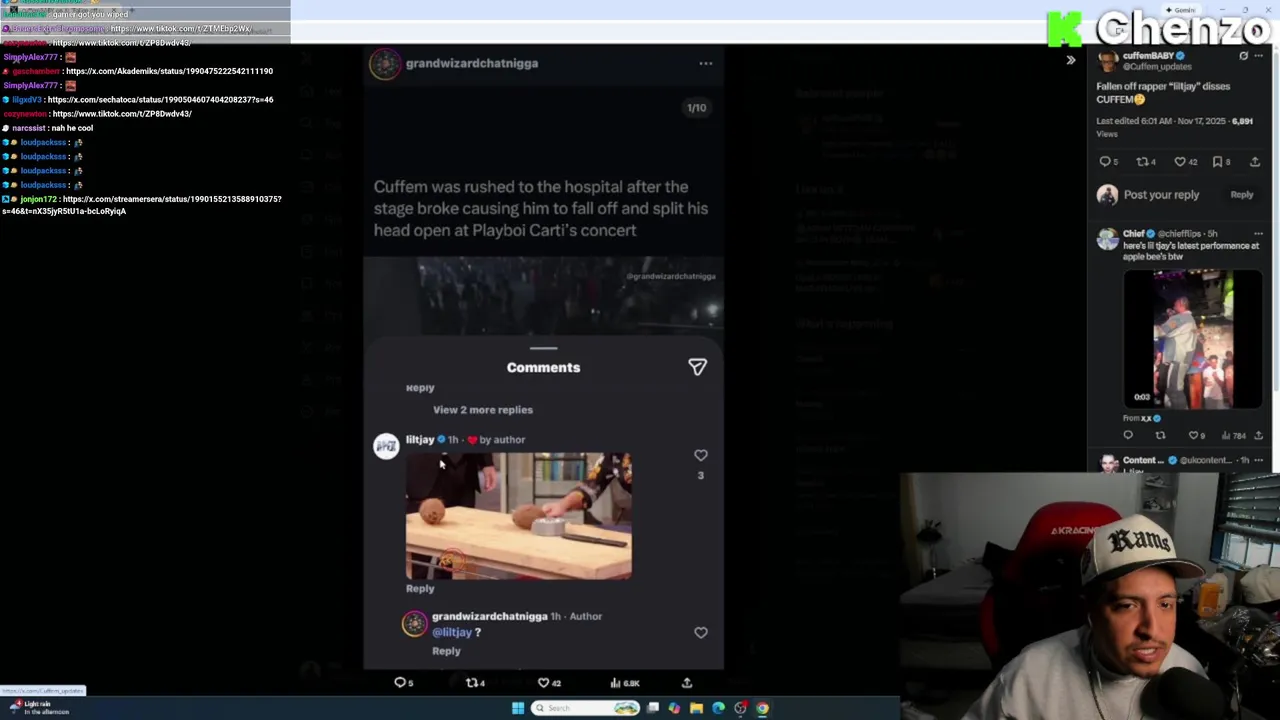
Task: Open File Explorer from the taskbar
Action: 696,708
